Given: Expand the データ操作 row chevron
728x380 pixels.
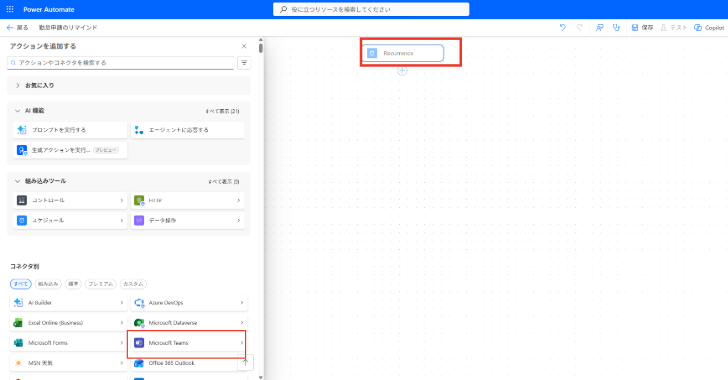Looking at the screenshot, I should point(239,220).
